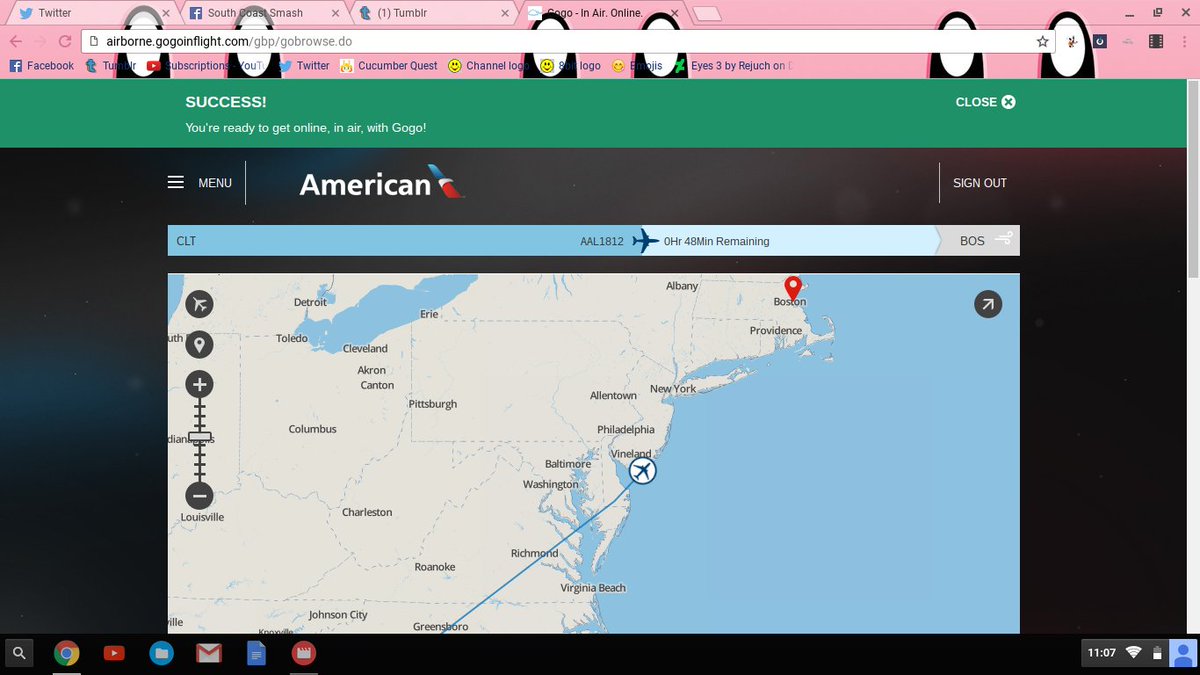
Task: Open the Channel logo bookmark
Action: pyautogui.click(x=488, y=65)
